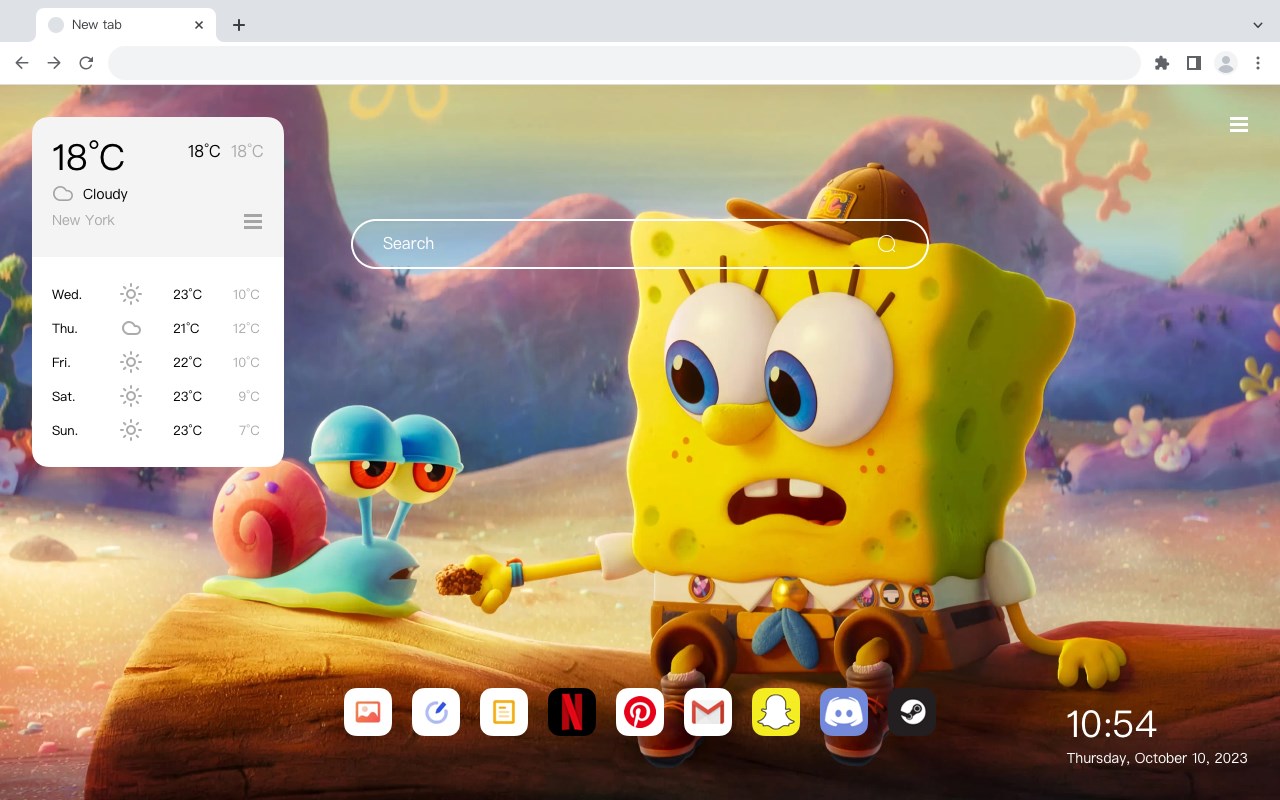
Task: Click the 9°C low for Saturday
Action: tap(249, 396)
